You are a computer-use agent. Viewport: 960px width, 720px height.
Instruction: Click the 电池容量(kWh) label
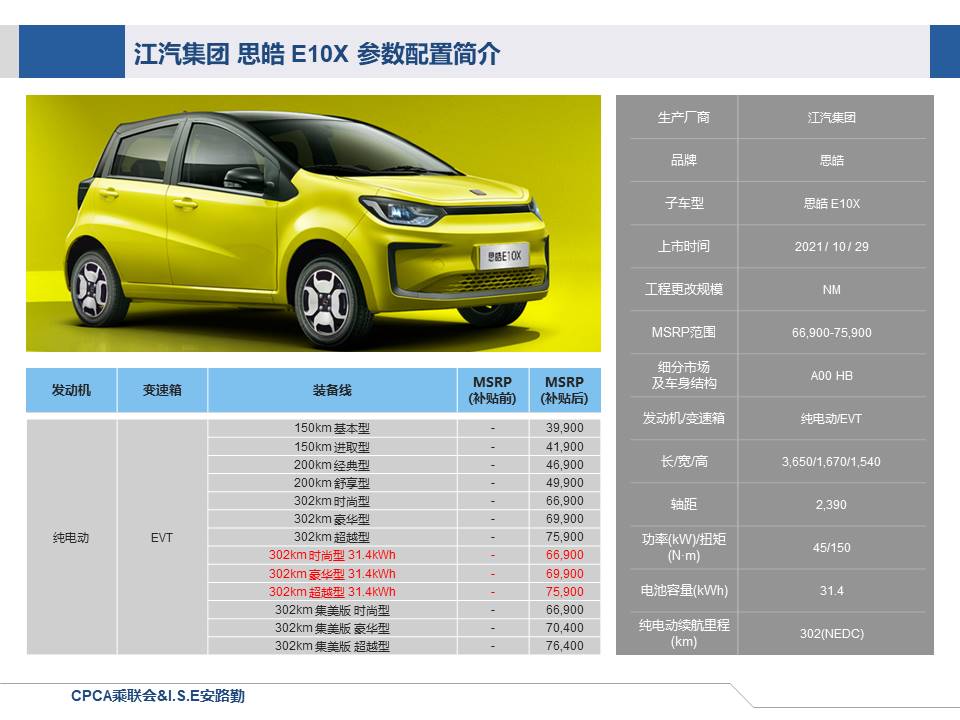684,590
